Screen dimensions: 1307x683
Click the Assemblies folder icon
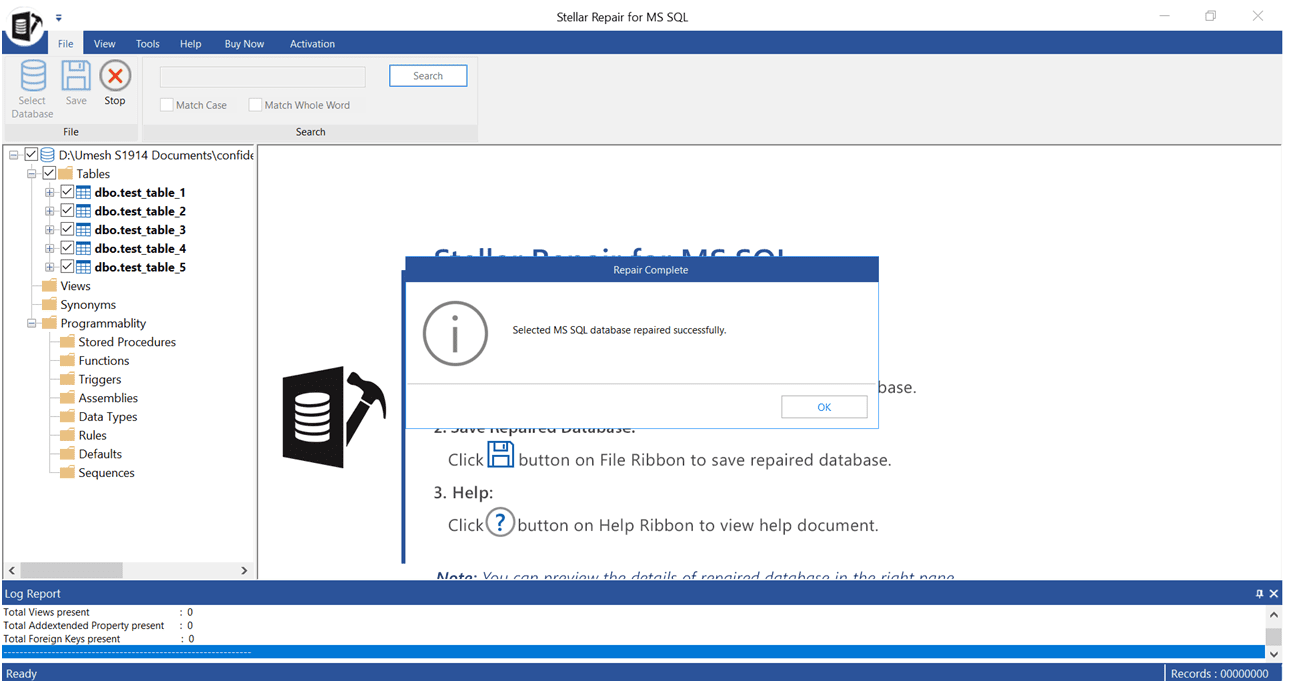point(67,398)
